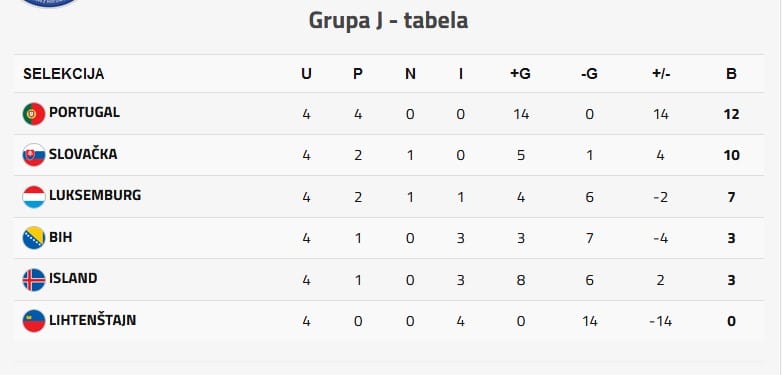Open the PORTUGAL team name

(x=84, y=112)
